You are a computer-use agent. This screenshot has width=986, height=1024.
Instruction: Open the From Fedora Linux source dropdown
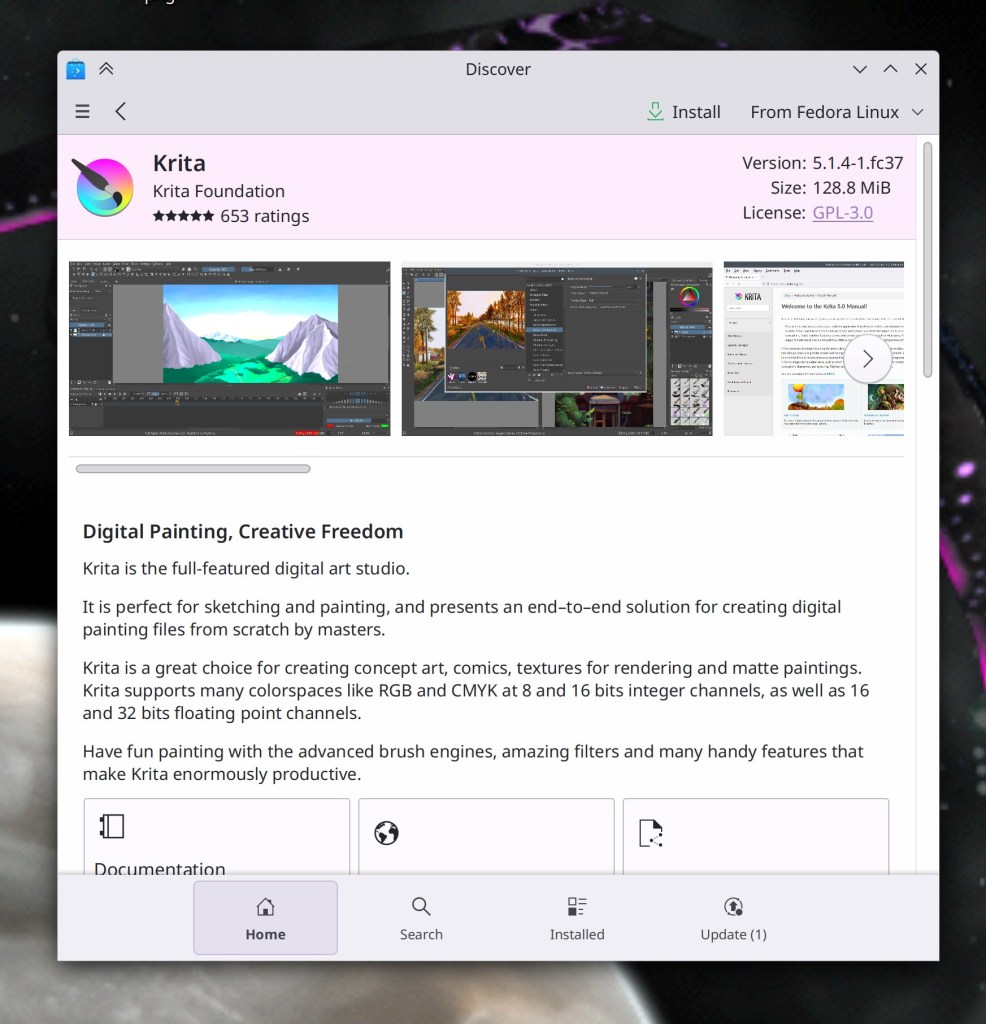(x=838, y=111)
